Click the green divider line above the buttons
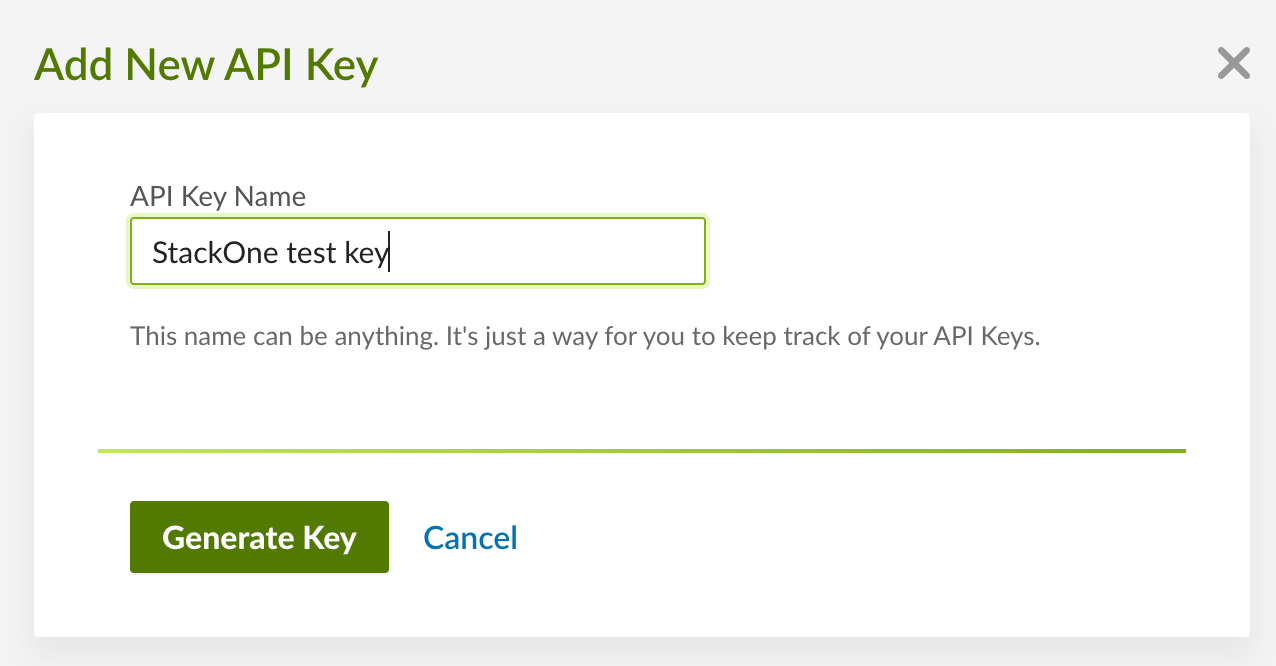Screen dimensions: 1276x666 (642, 452)
